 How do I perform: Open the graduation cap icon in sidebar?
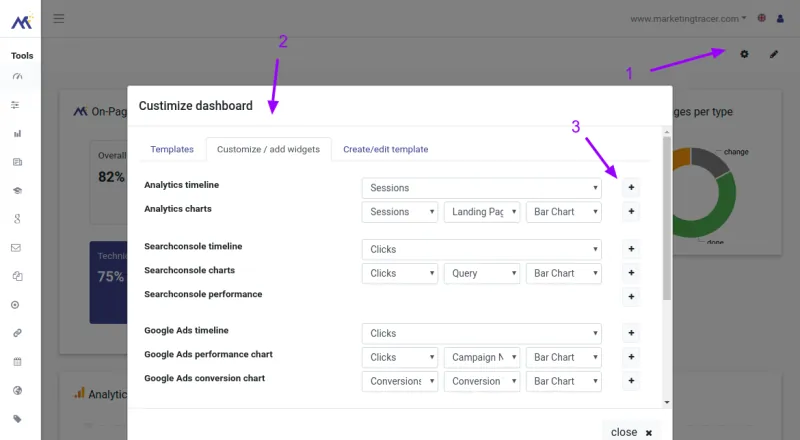point(17,191)
